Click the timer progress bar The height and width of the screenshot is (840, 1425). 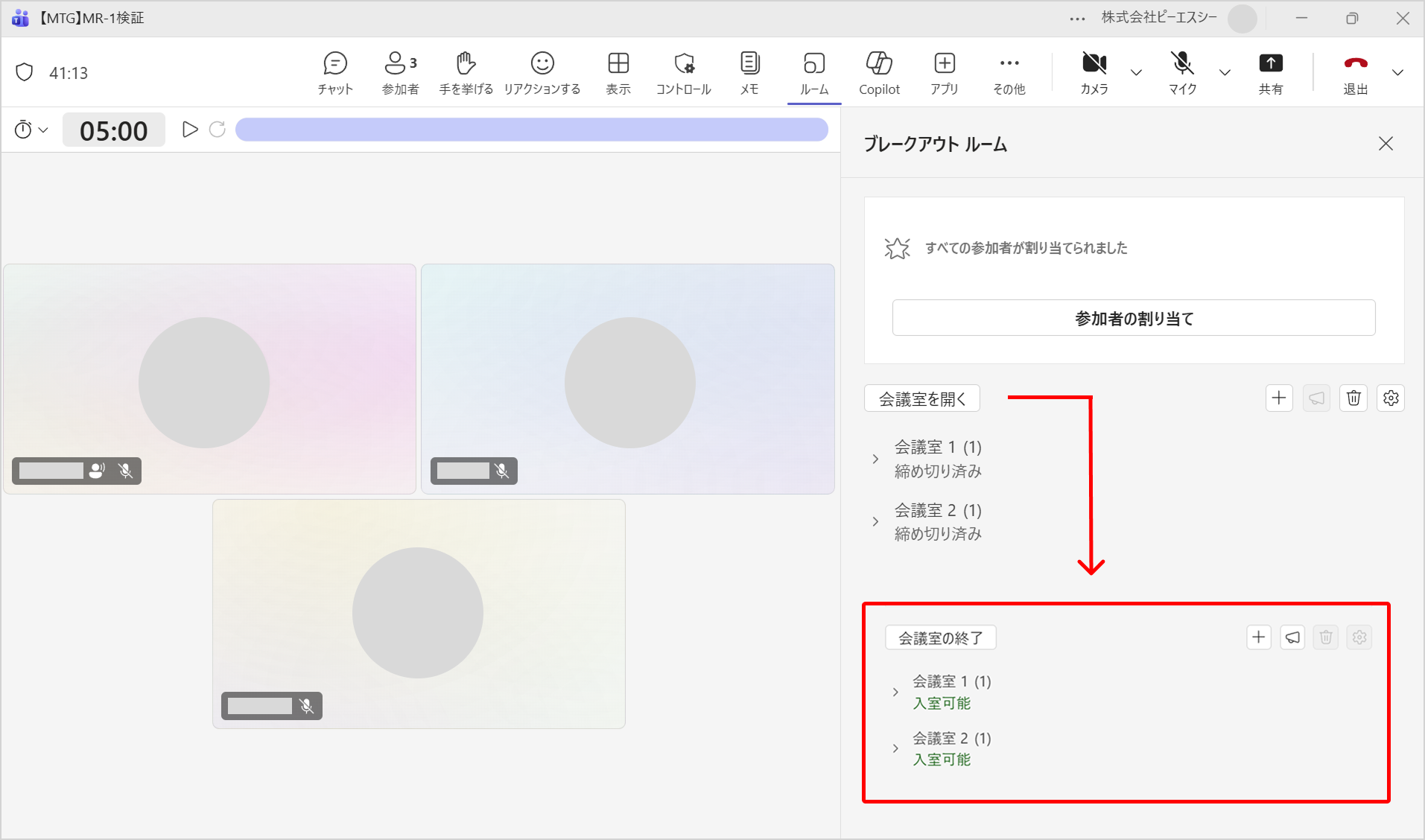tap(531, 130)
